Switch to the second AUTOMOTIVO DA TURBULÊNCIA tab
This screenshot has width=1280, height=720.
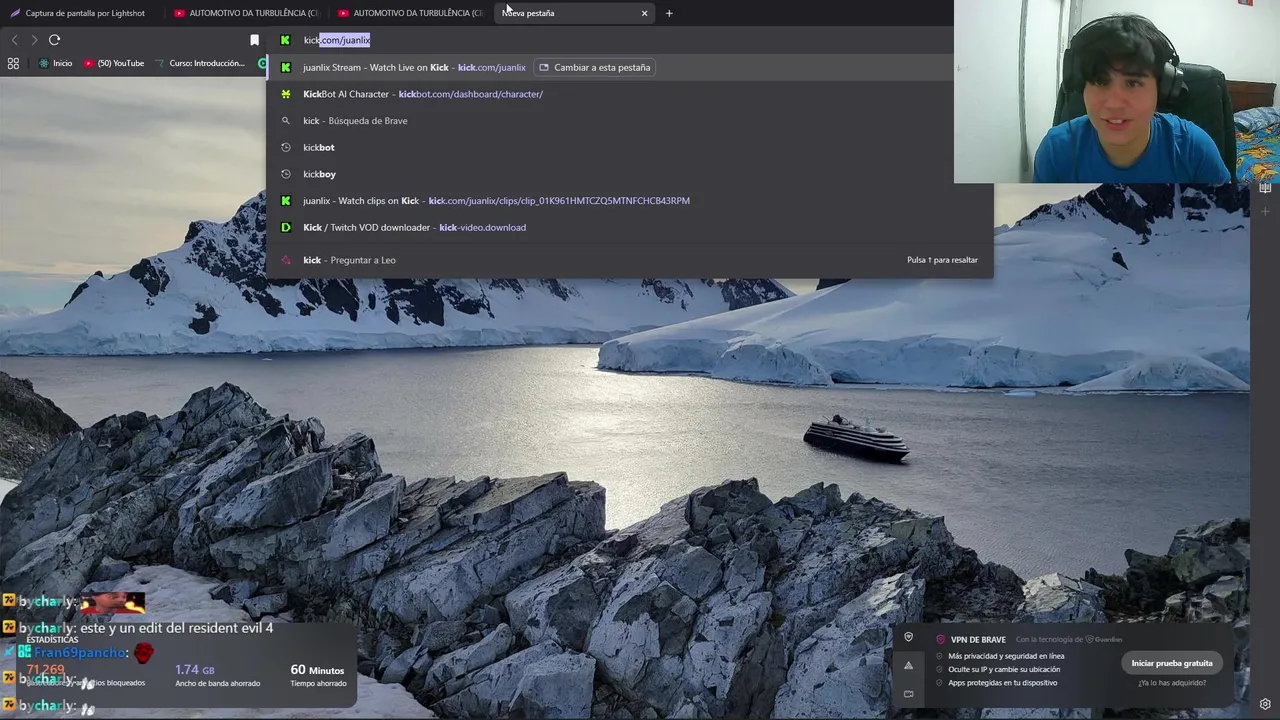tap(410, 13)
